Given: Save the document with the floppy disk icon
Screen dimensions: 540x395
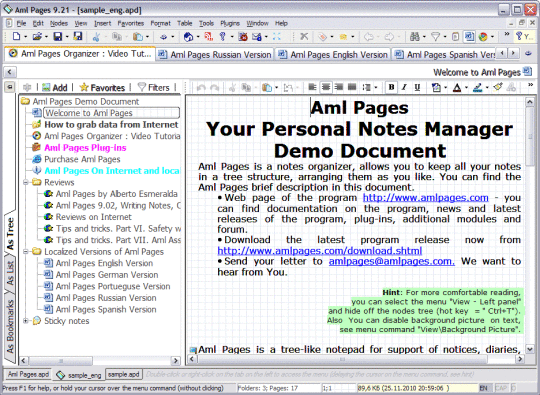Looking at the screenshot, I should tap(58, 36).
